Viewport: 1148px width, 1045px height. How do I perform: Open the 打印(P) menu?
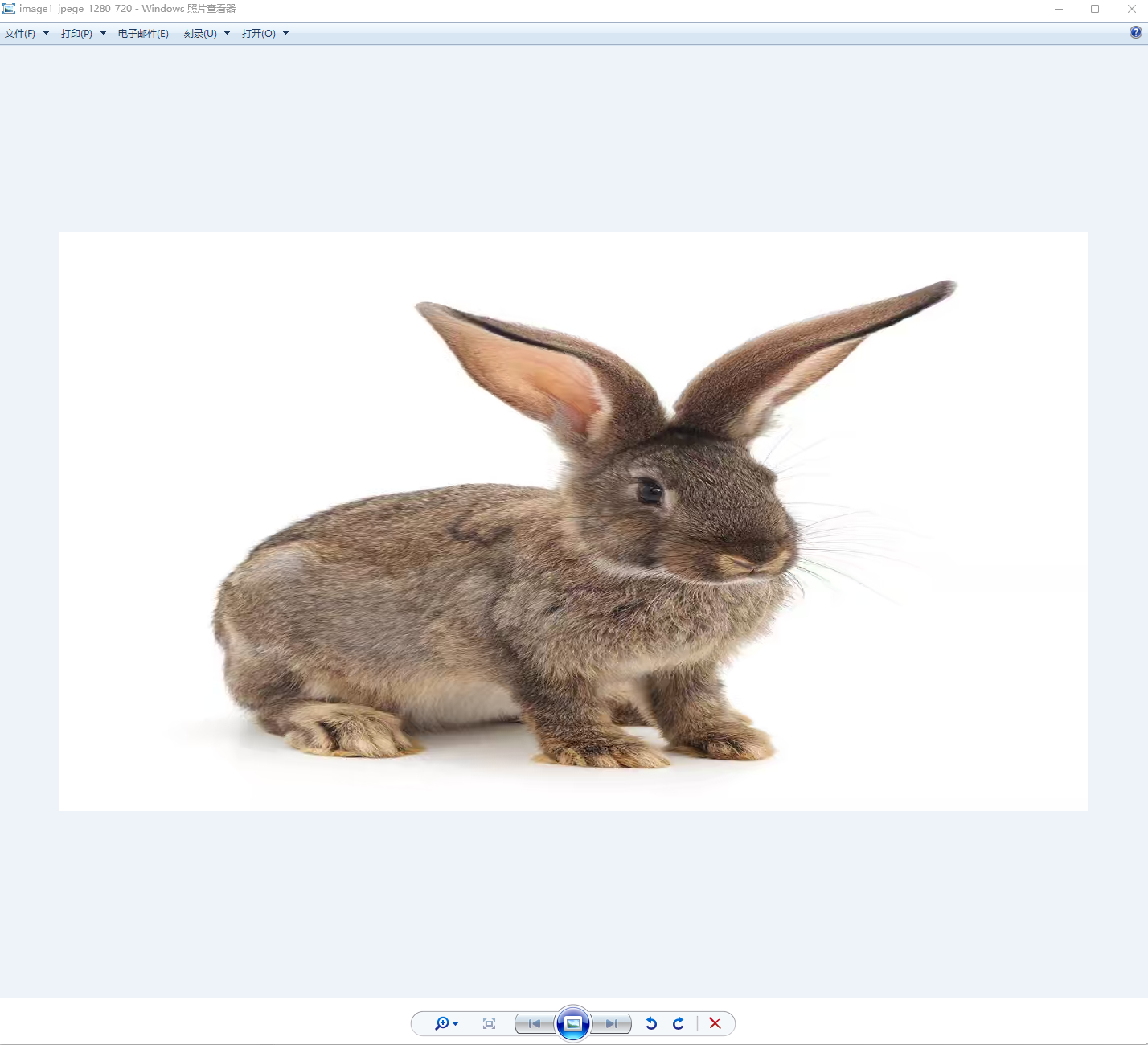point(76,34)
